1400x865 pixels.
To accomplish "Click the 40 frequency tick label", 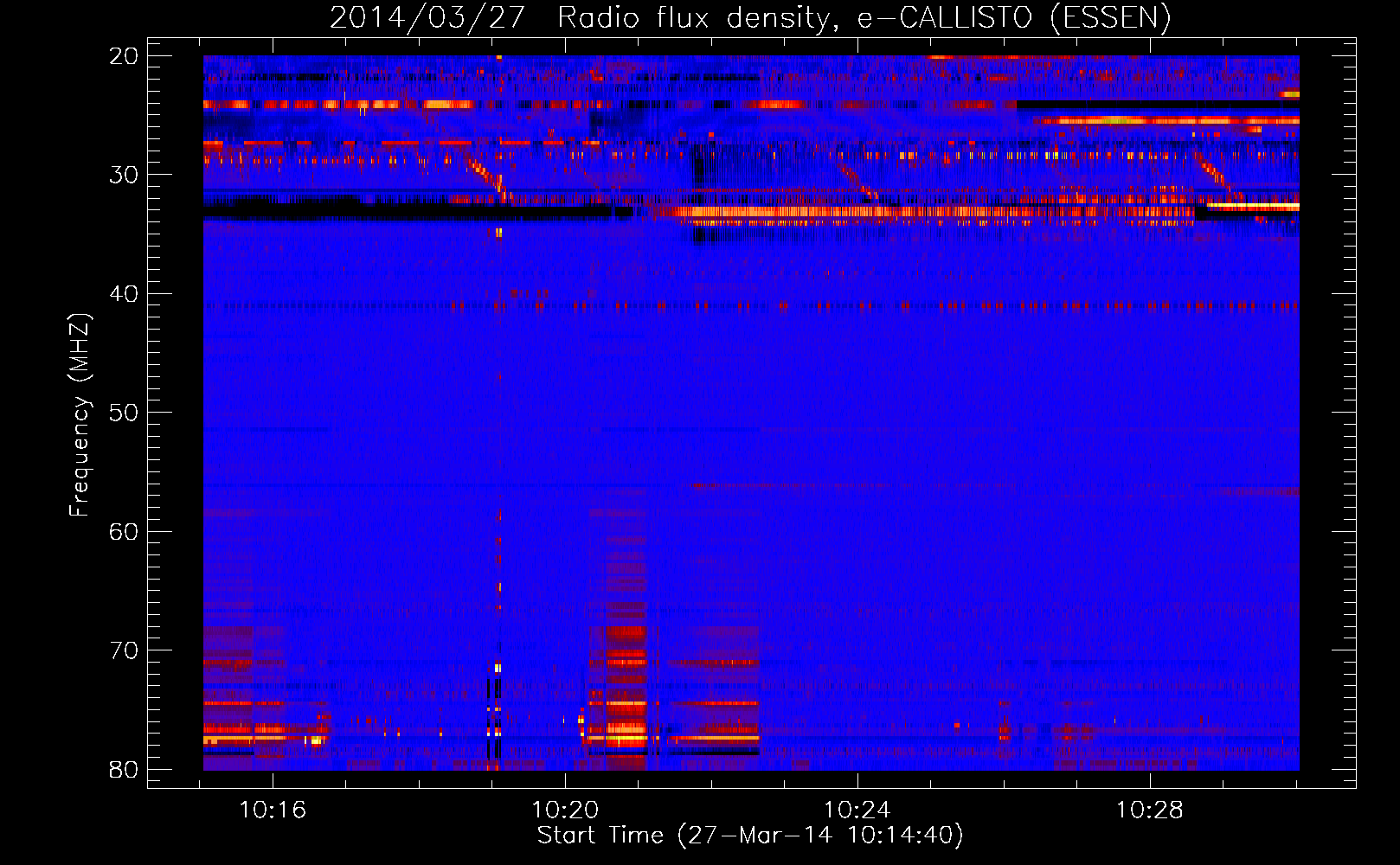I will coord(125,294).
